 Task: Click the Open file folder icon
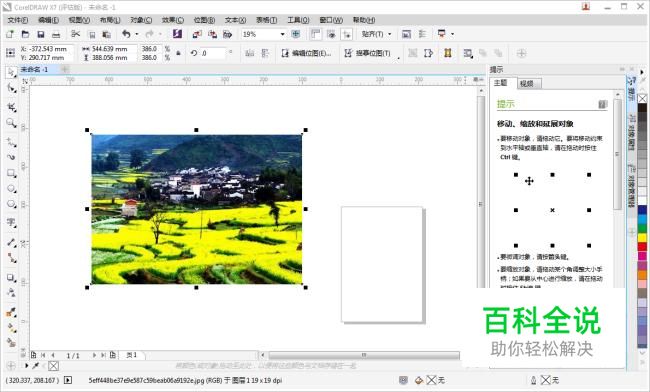click(25, 34)
